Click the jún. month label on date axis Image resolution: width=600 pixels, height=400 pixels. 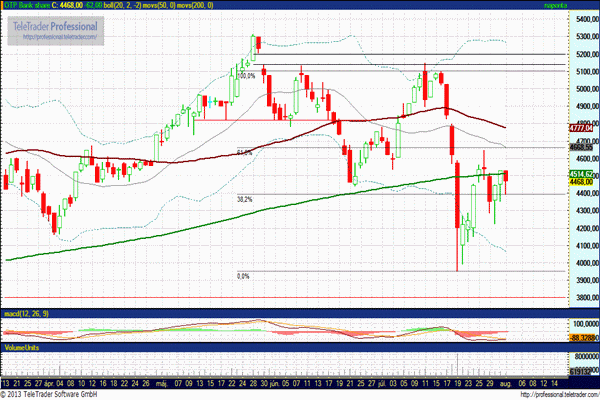(274, 383)
